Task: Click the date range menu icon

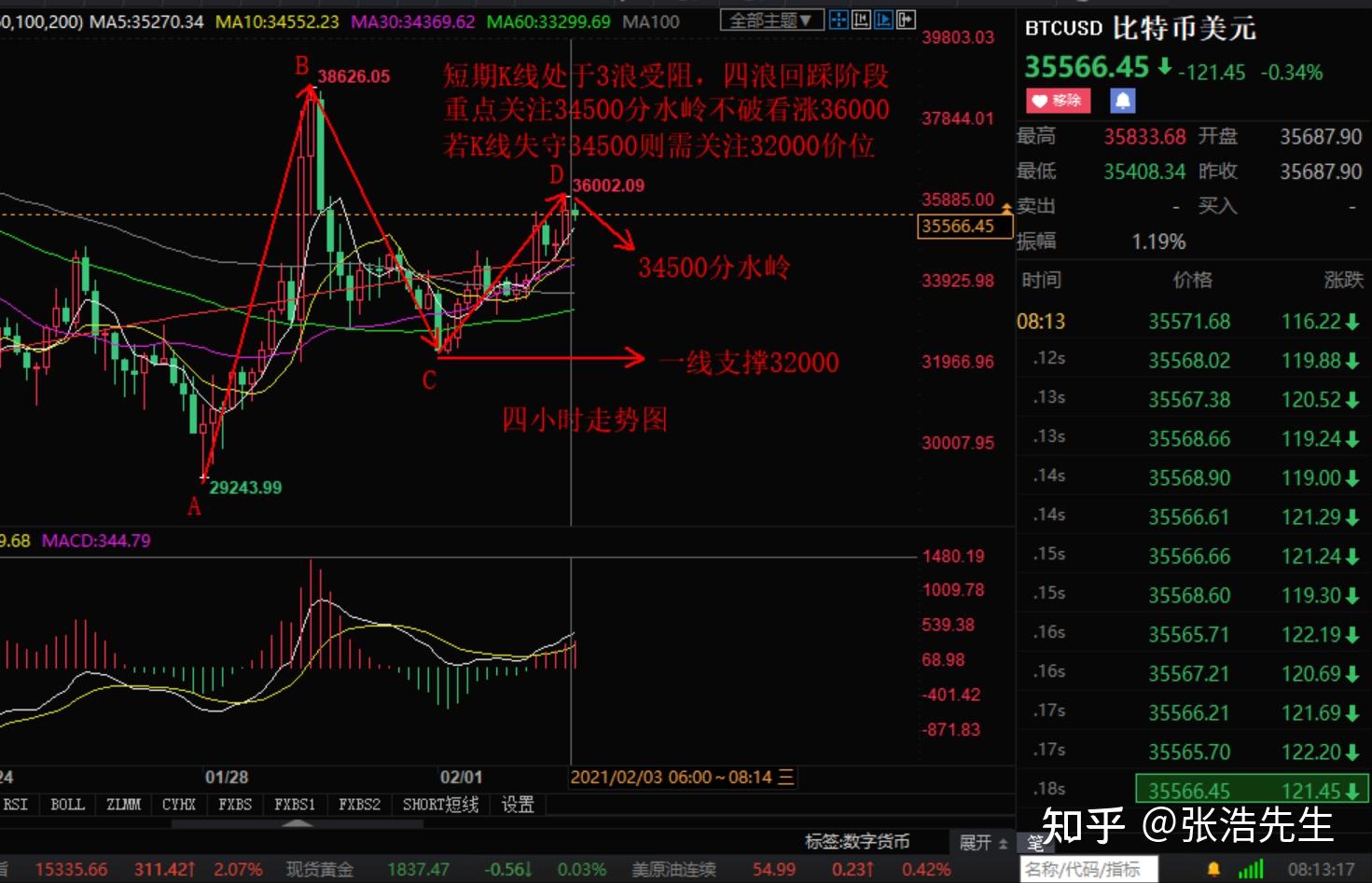Action: coord(786,777)
